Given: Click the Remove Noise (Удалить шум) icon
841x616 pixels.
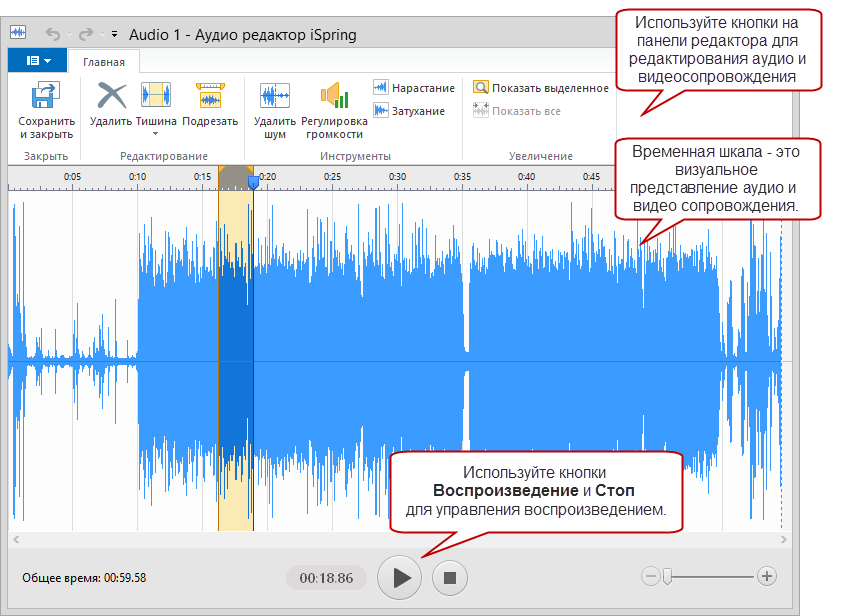Looking at the screenshot, I should pyautogui.click(x=275, y=96).
